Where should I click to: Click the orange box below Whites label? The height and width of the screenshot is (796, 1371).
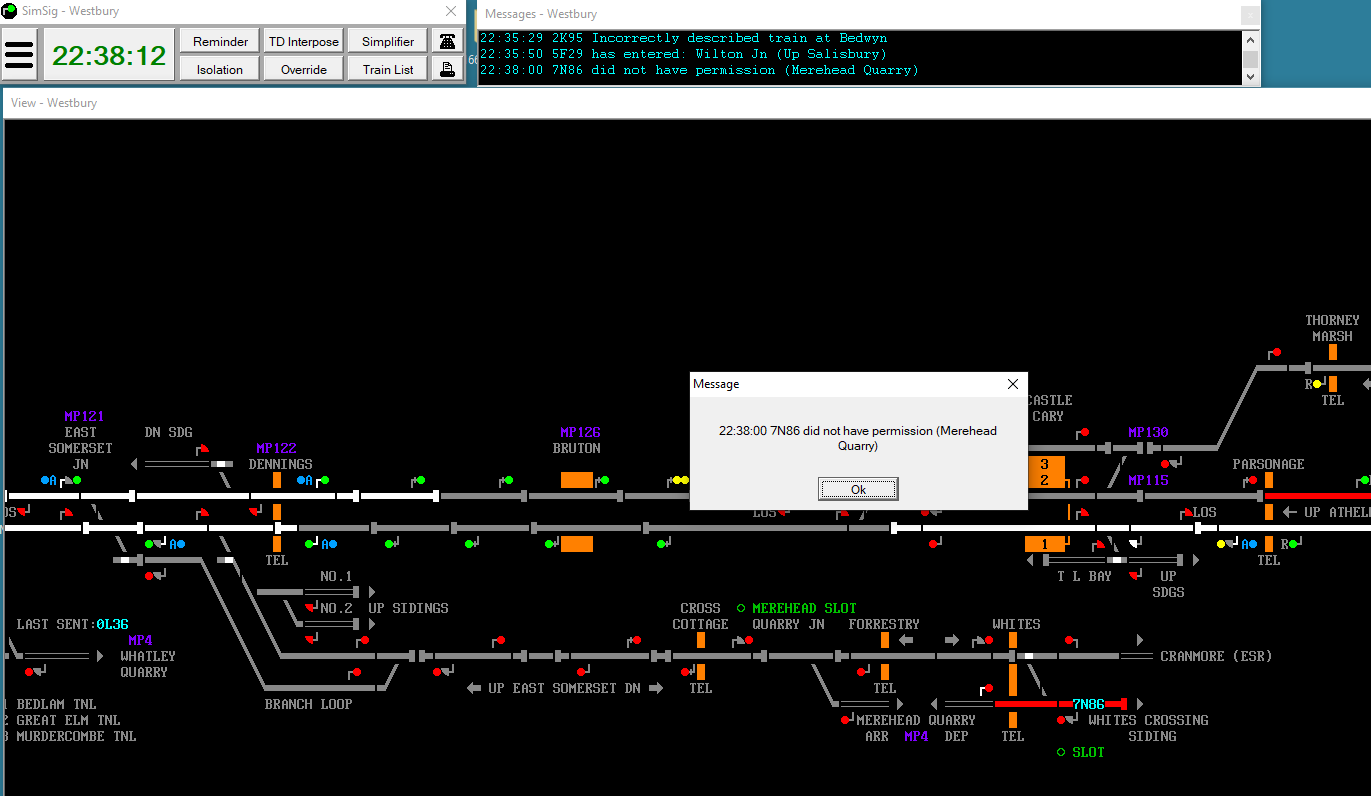(1013, 640)
